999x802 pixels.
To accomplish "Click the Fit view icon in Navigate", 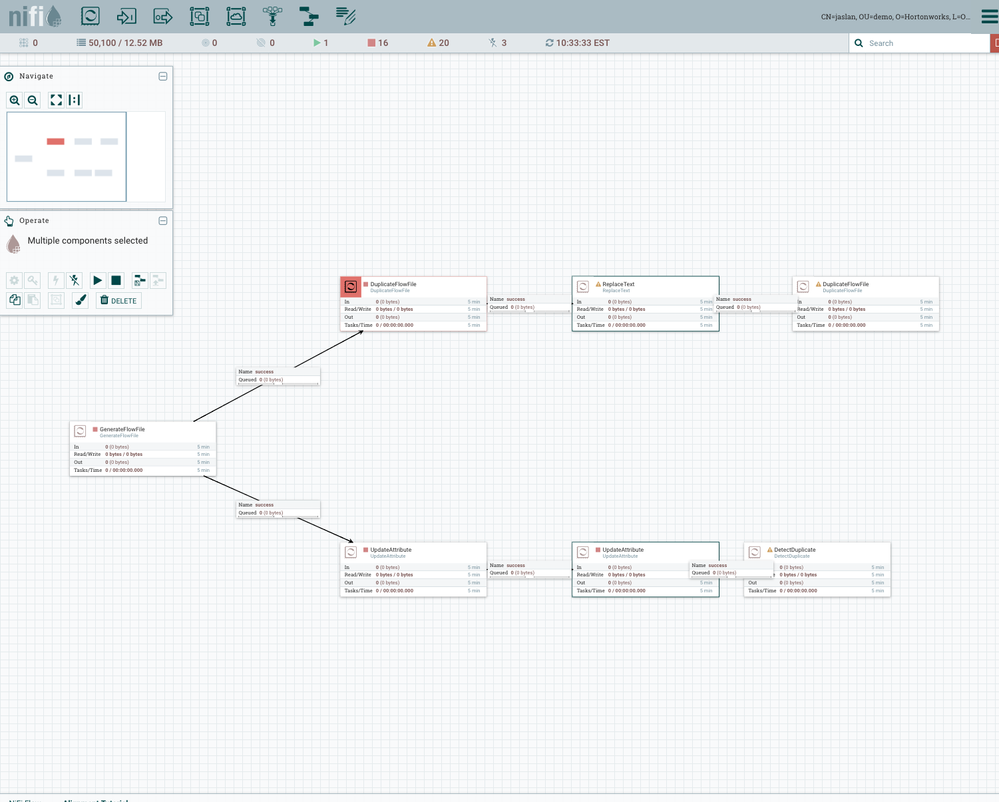I will [x=56, y=100].
